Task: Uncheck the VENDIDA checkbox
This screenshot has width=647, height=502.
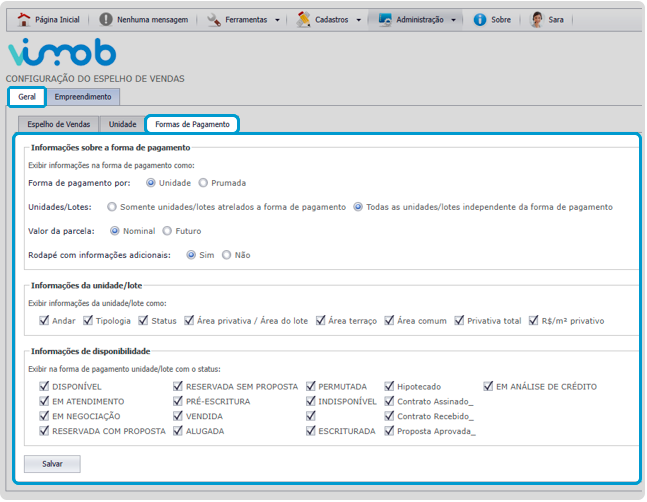Action: (178, 416)
